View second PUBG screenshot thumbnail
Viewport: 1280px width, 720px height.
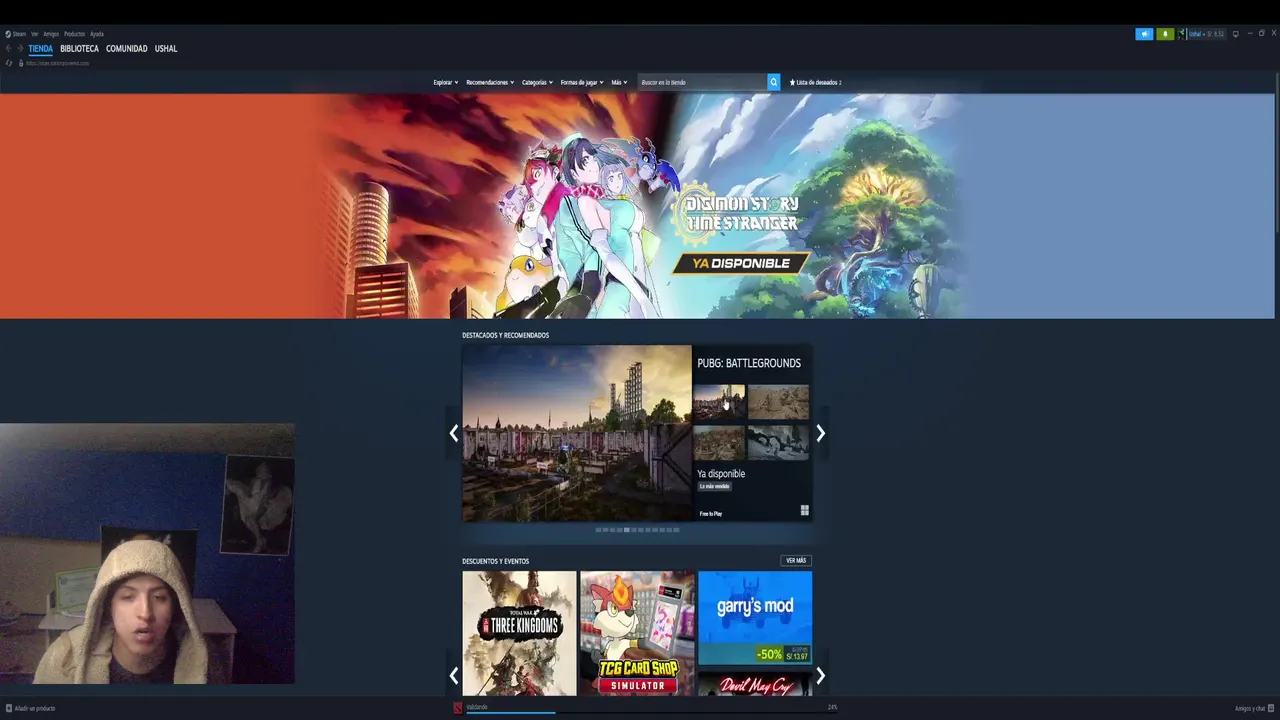(778, 402)
